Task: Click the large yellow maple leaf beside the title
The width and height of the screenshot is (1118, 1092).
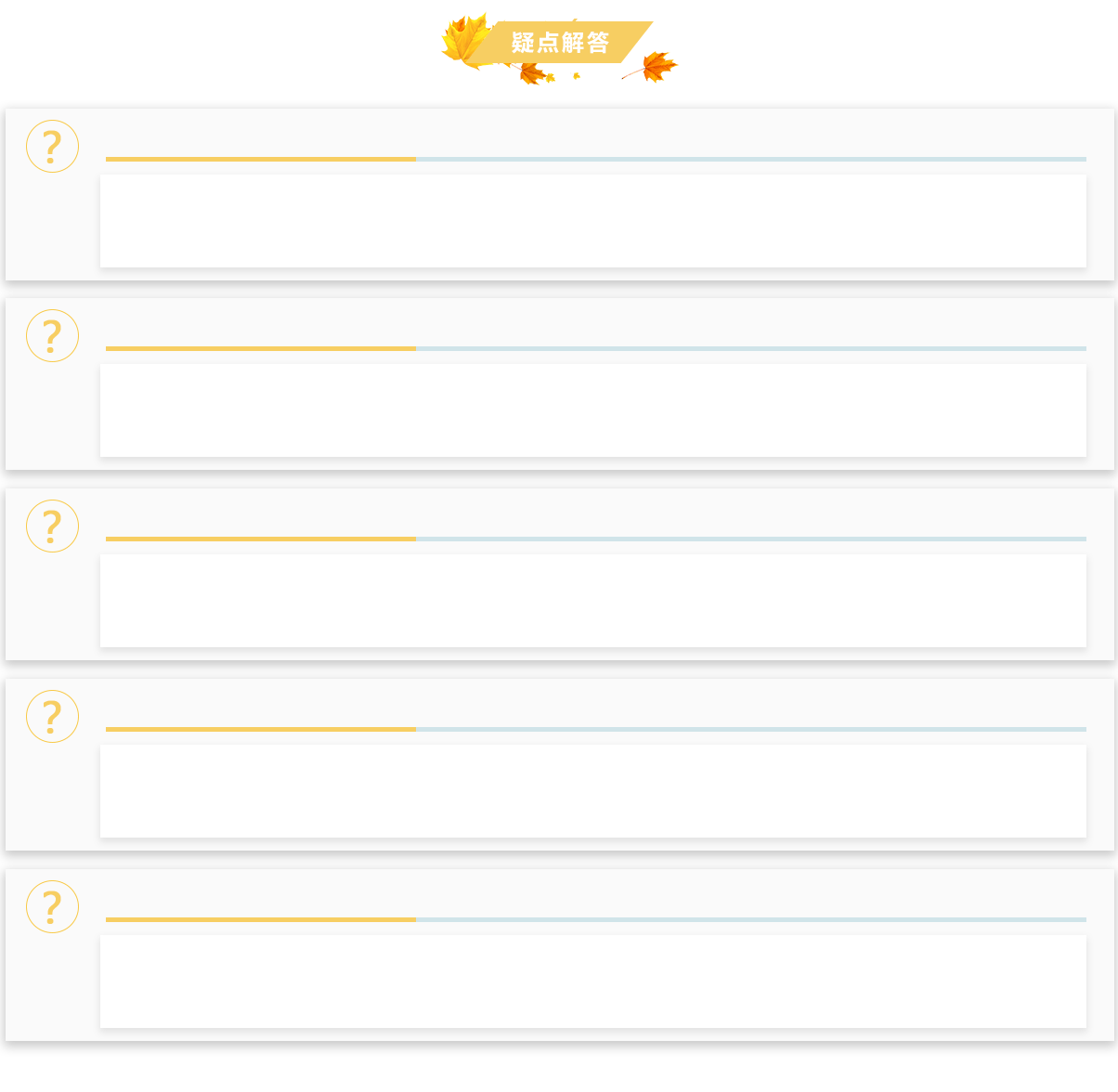Action: (466, 41)
